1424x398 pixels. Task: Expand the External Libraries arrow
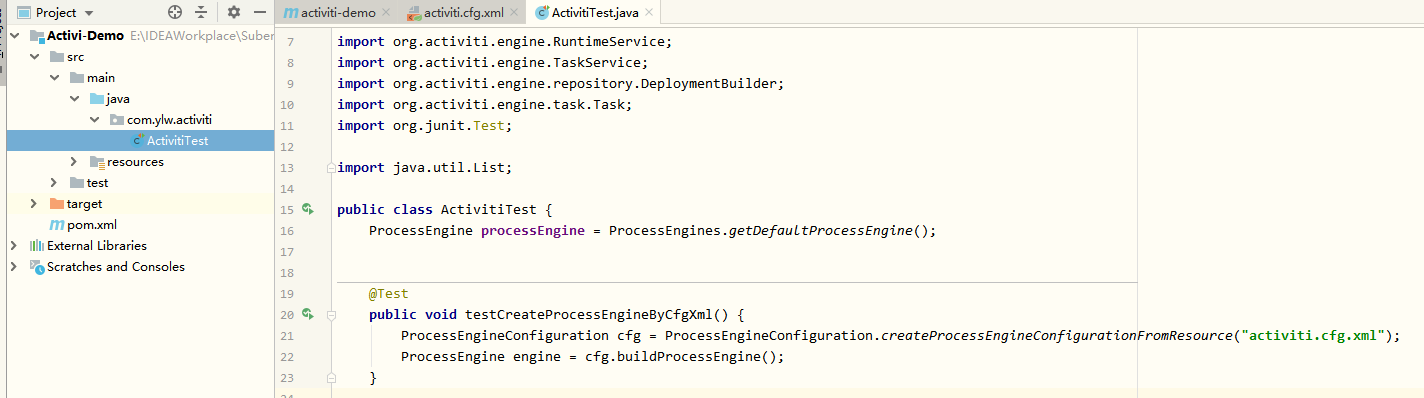[x=15, y=246]
